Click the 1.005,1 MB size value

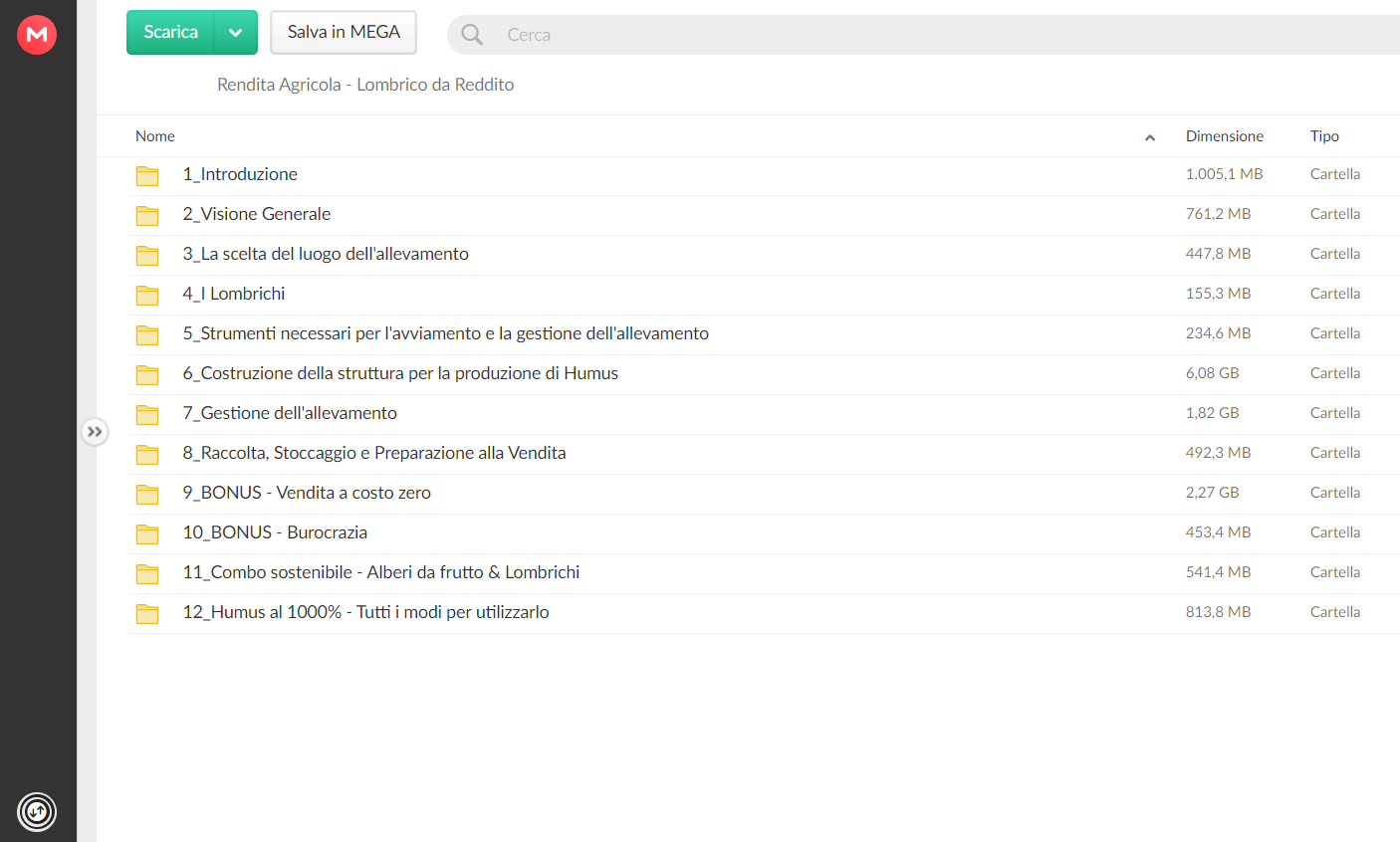(1224, 174)
